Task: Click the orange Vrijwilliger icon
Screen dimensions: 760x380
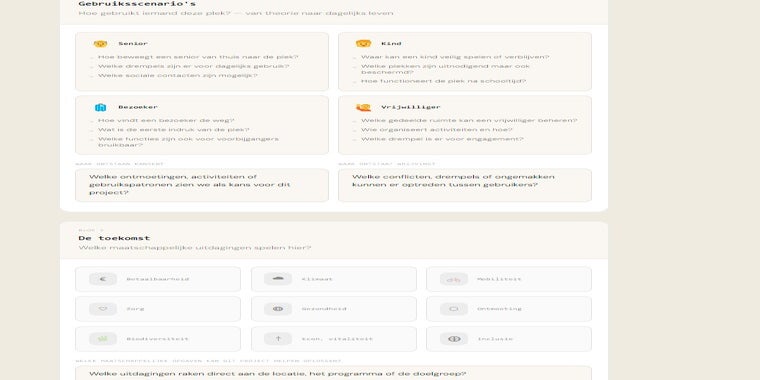Action: point(363,107)
